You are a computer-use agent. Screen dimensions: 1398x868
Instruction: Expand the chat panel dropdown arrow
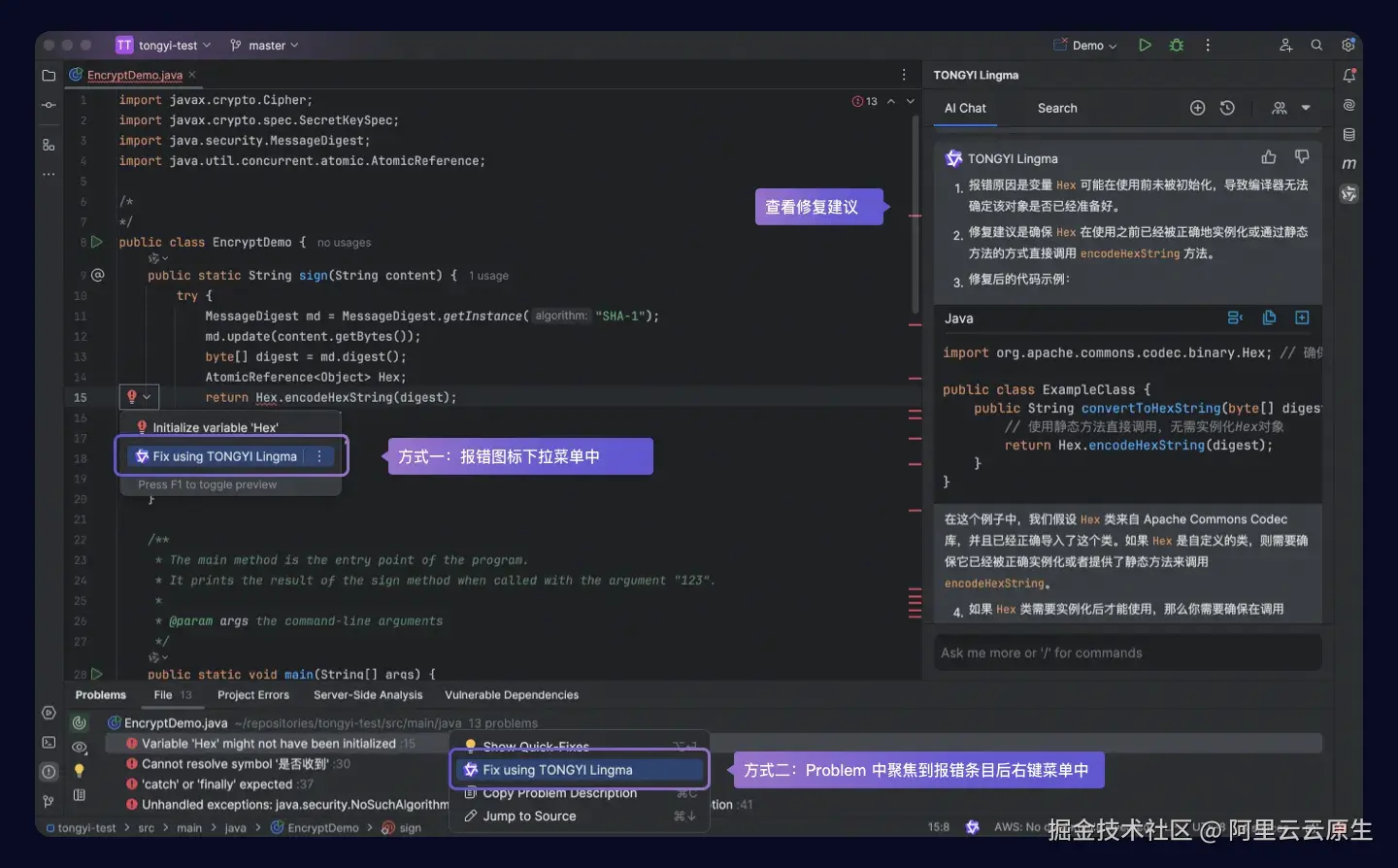coord(1306,108)
